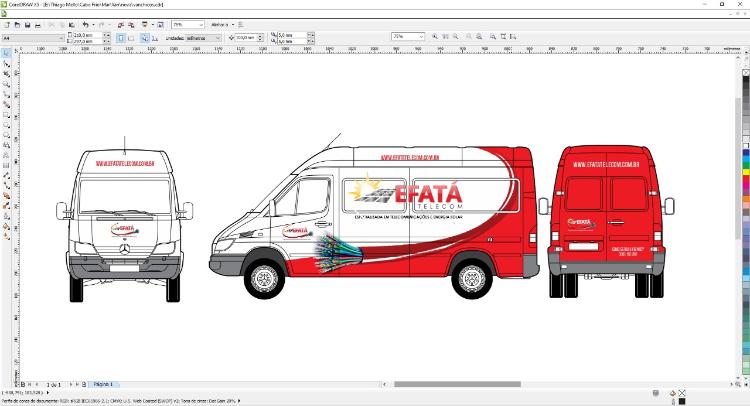Go to the next page arrow
Image resolution: width=750 pixels, height=406 pixels.
pos(71,384)
